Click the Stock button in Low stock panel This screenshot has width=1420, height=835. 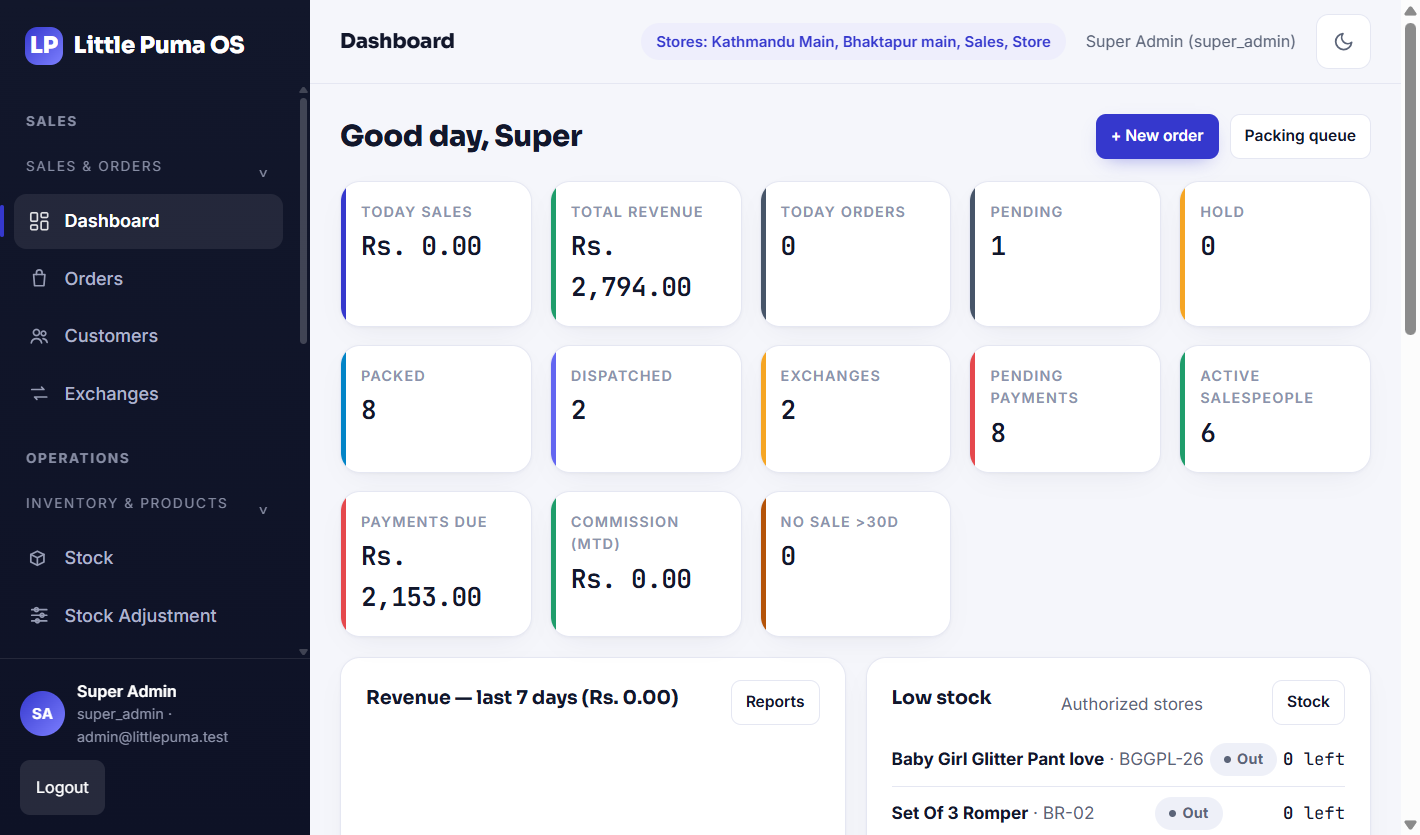[1308, 702]
